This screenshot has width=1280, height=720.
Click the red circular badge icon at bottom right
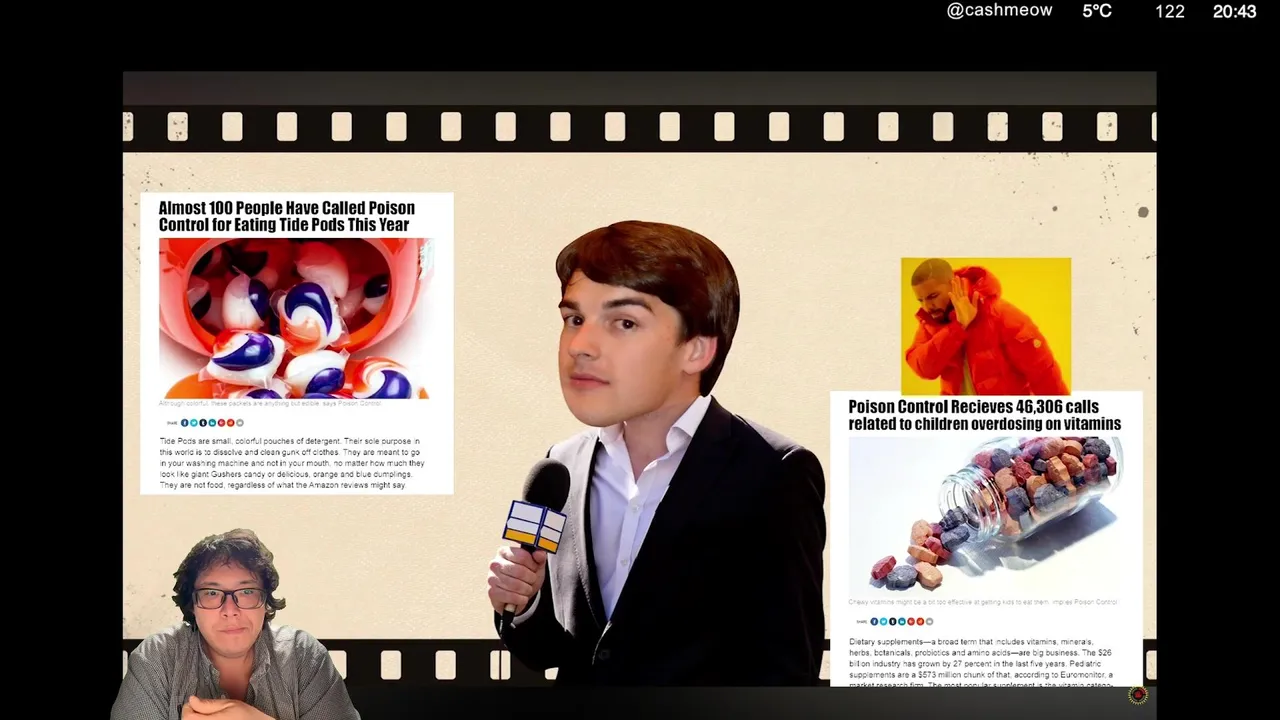(1138, 695)
